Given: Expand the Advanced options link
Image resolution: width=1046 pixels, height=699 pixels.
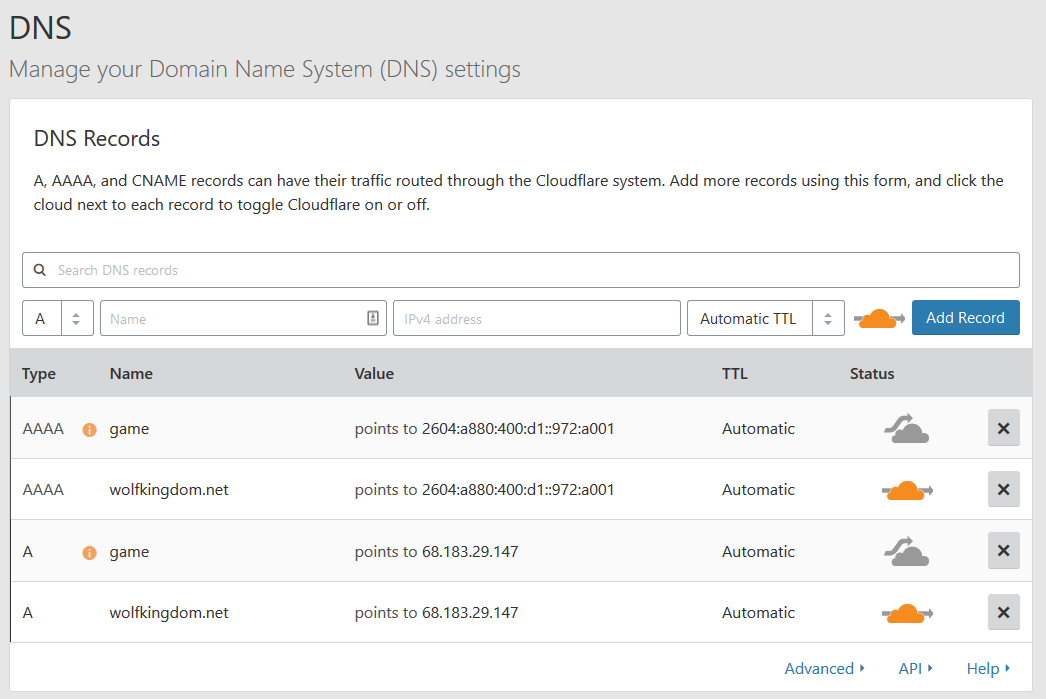Looking at the screenshot, I should click(x=824, y=668).
